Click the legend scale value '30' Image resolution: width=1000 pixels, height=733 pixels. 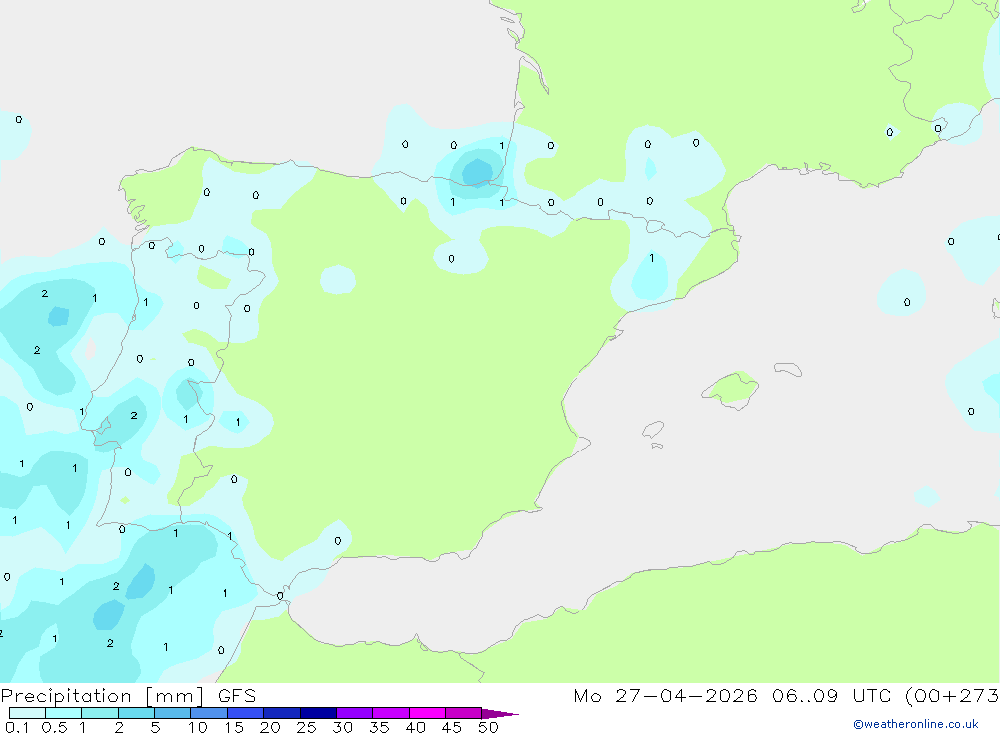click(x=343, y=727)
